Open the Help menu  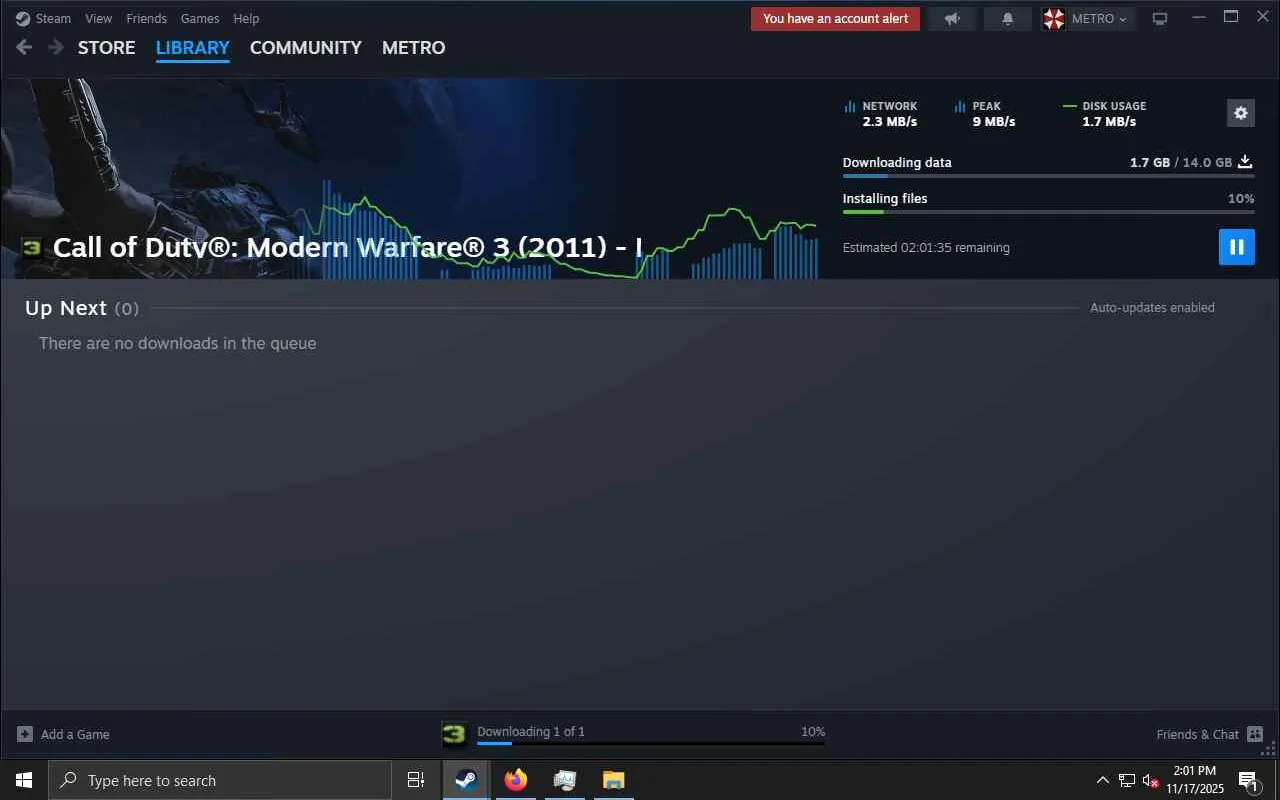[246, 18]
